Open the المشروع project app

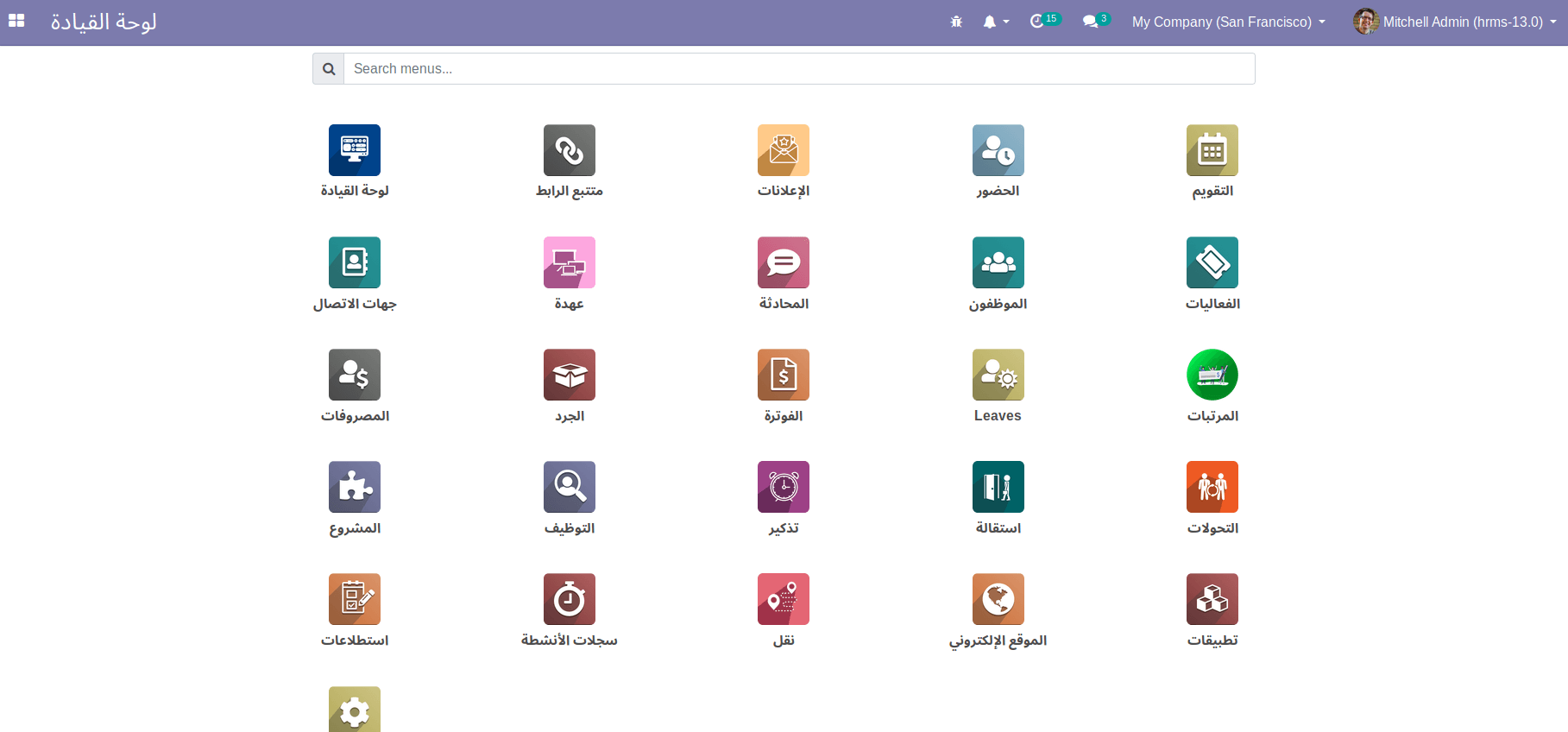click(355, 487)
